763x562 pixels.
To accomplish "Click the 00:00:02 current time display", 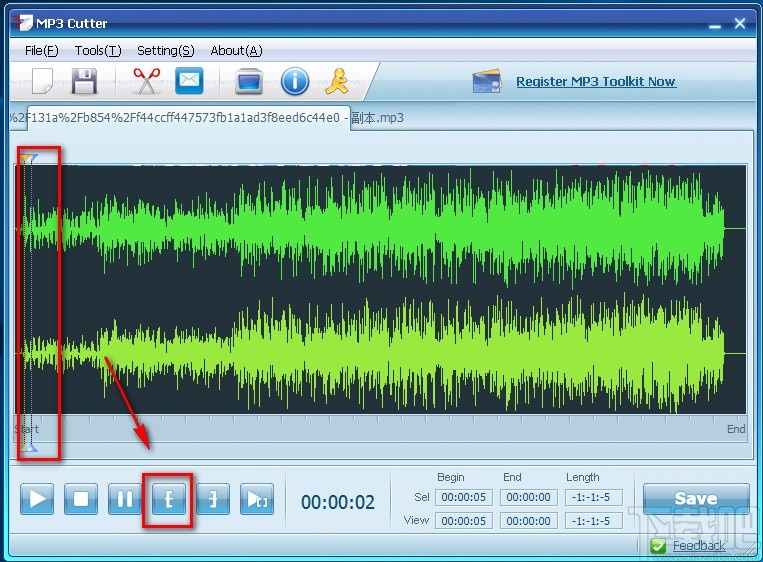I will 338,502.
